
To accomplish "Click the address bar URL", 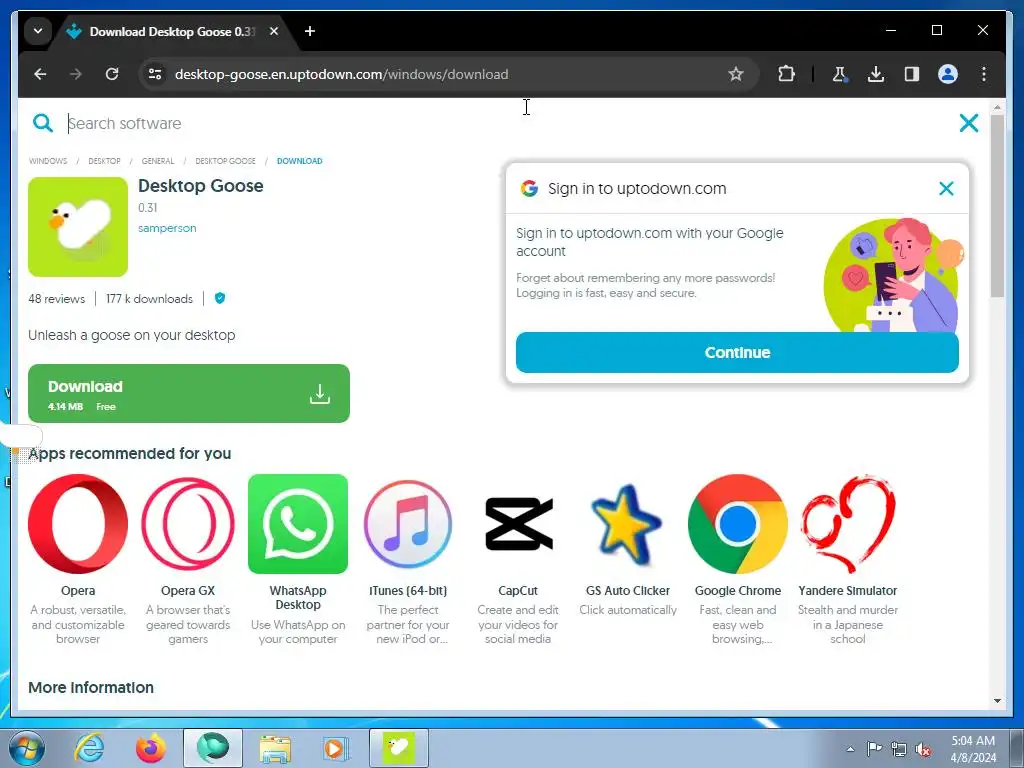I will 342,74.
